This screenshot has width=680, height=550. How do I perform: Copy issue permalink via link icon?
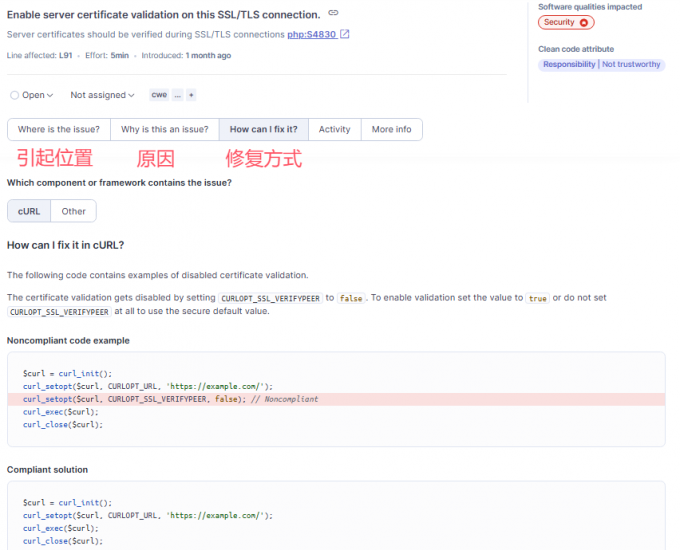tap(333, 14)
